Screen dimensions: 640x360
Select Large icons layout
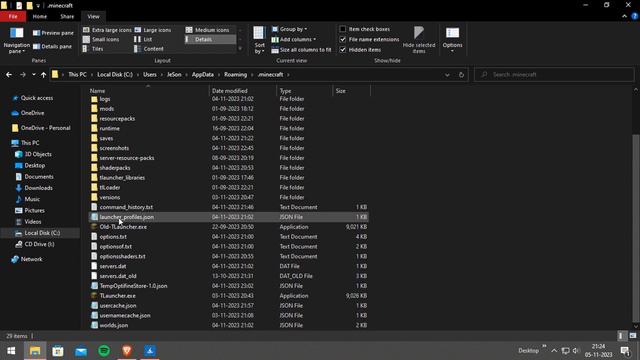pos(153,30)
